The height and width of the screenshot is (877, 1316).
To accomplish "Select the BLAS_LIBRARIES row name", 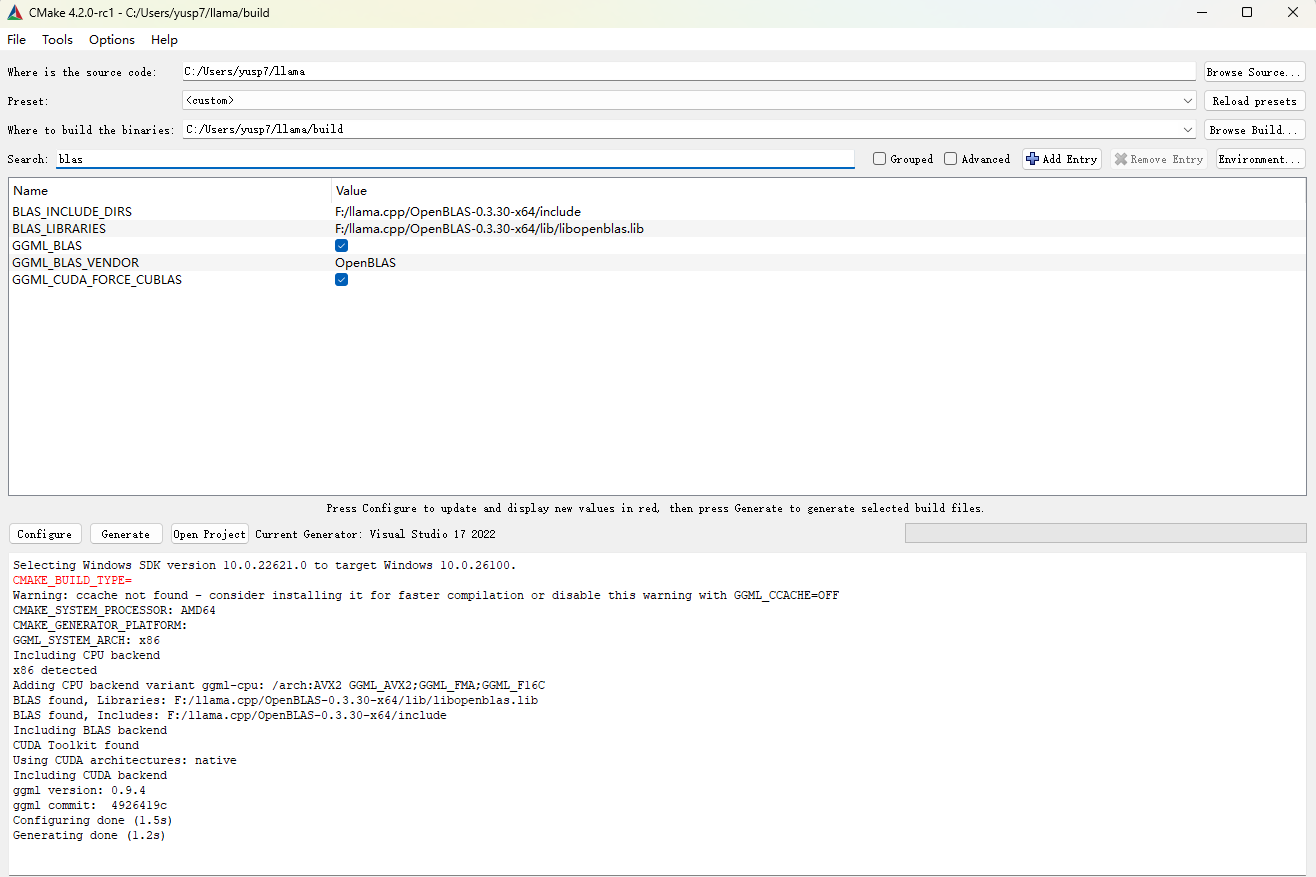I will [x=59, y=229].
